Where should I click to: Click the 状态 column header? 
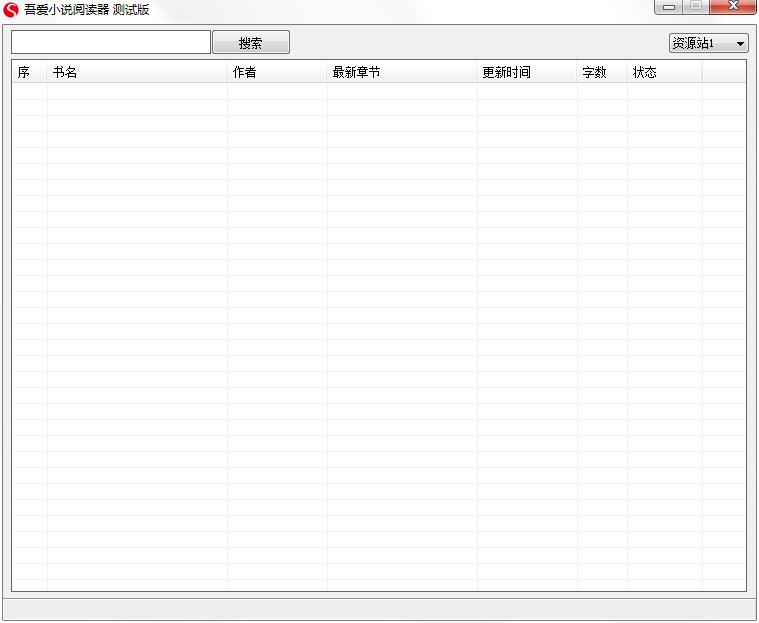664,72
